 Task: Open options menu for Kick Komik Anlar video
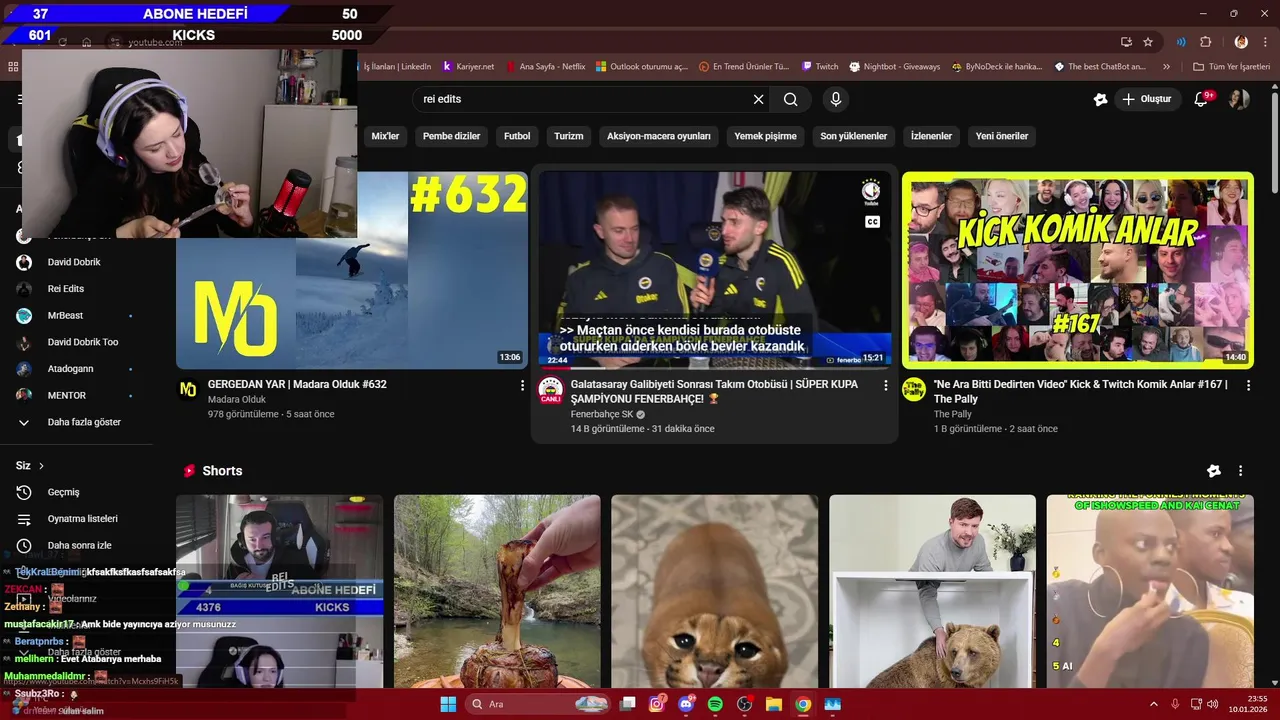pos(1248,385)
